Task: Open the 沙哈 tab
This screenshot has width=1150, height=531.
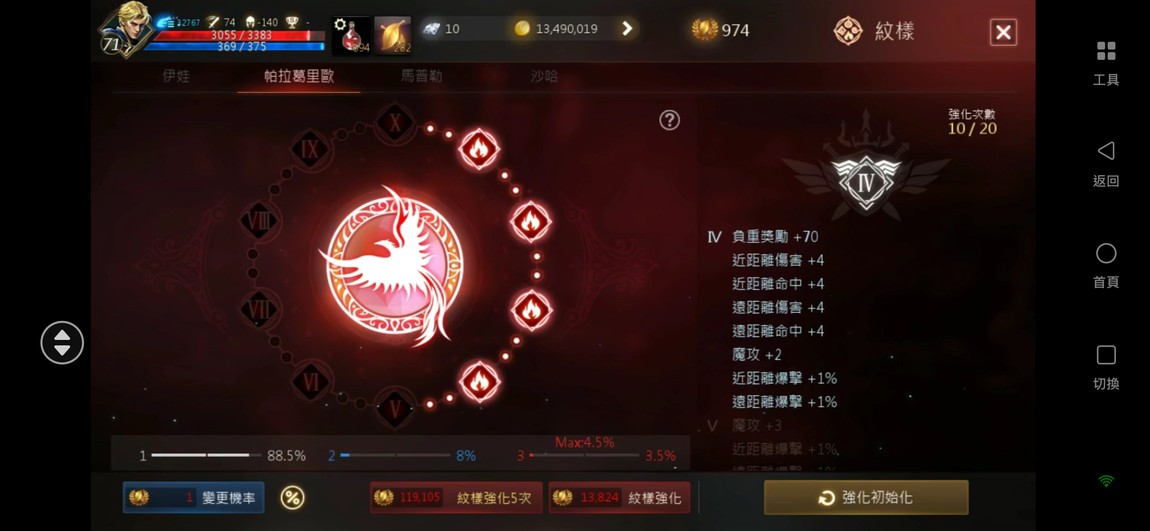Action: click(x=544, y=76)
